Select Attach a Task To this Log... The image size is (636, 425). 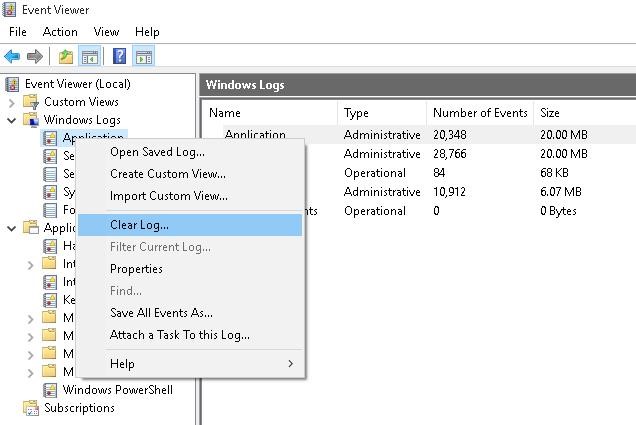[180, 335]
